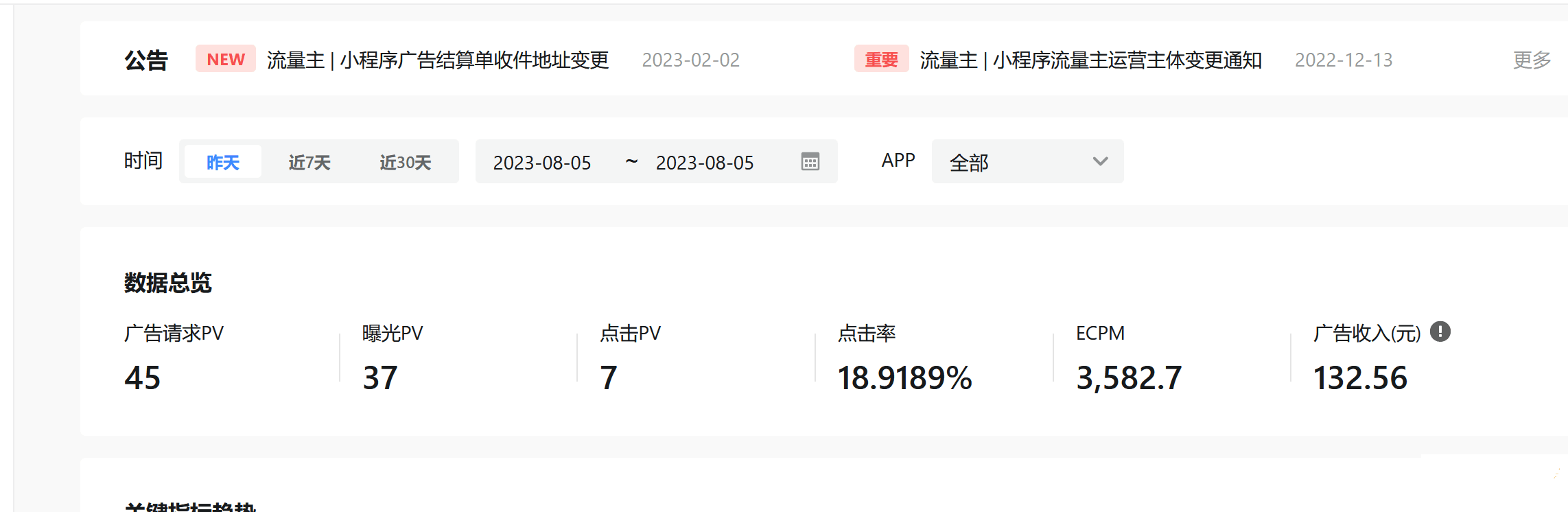
Task: Click the 广告请求PV value 45
Action: pyautogui.click(x=142, y=377)
